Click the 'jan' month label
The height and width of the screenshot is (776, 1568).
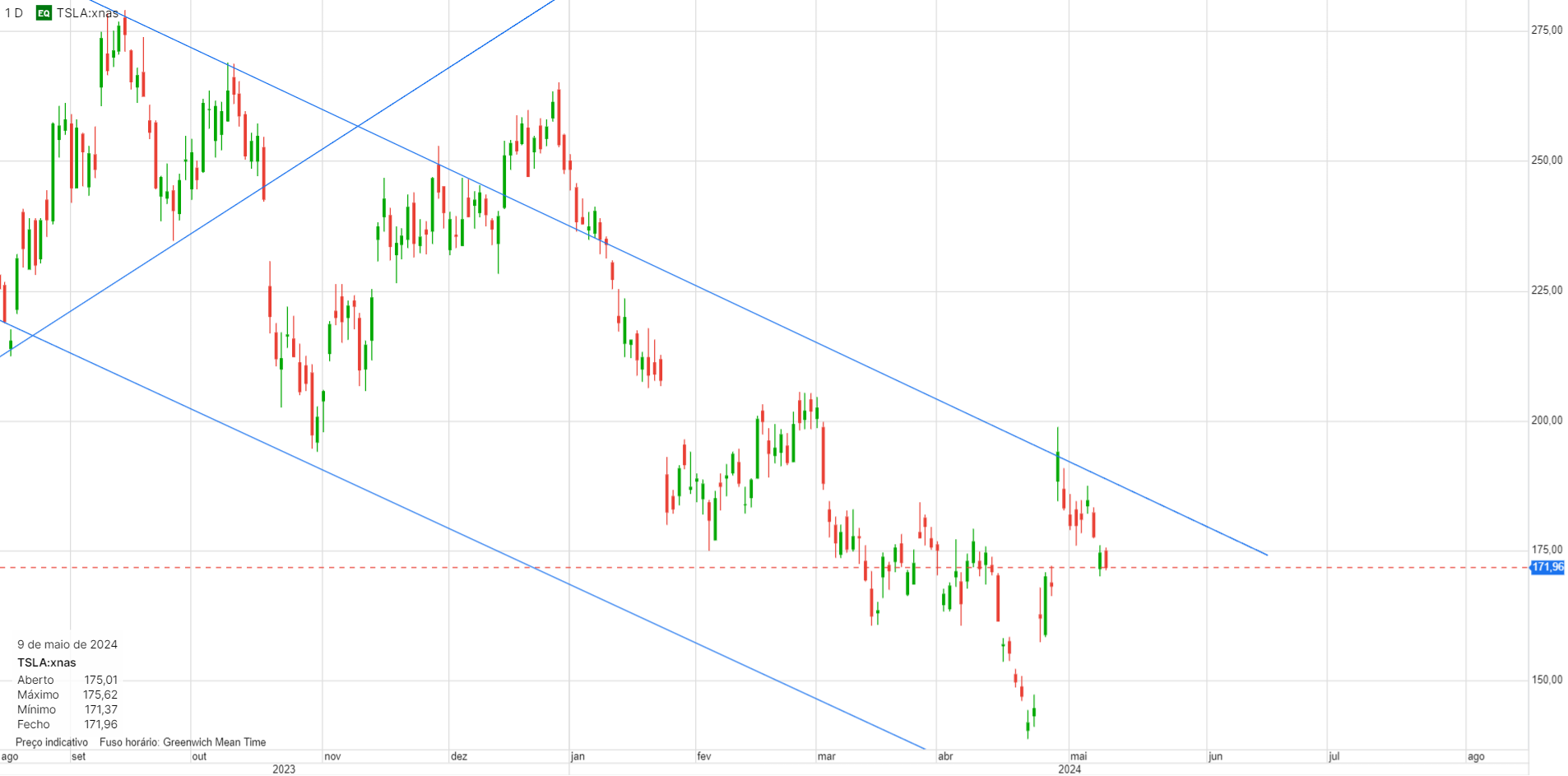pyautogui.click(x=578, y=756)
